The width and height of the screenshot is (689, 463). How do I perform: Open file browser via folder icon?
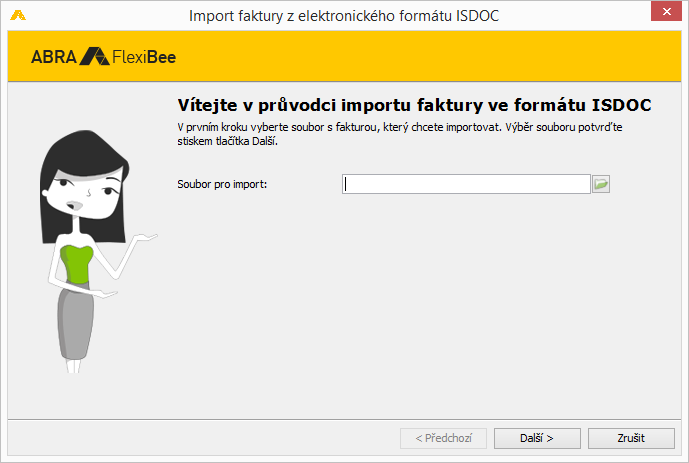(x=601, y=184)
